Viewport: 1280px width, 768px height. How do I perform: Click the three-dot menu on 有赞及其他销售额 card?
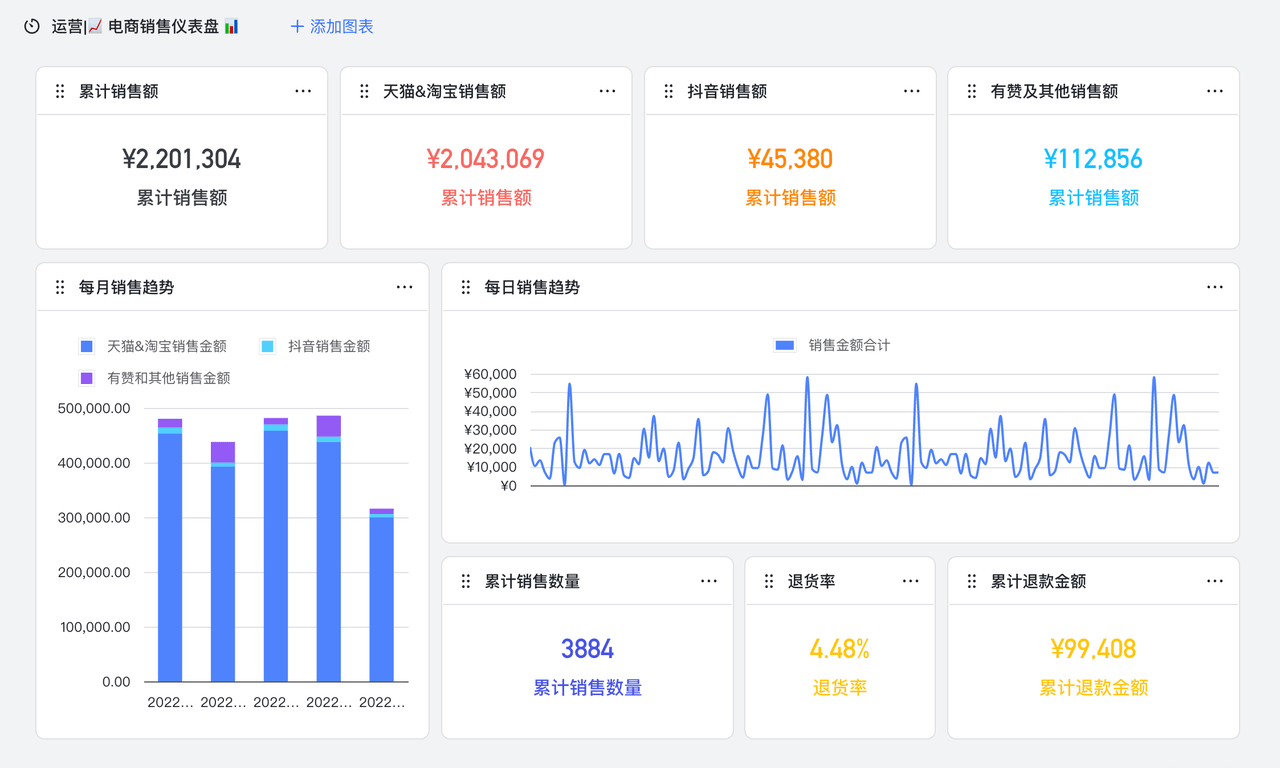click(1214, 91)
